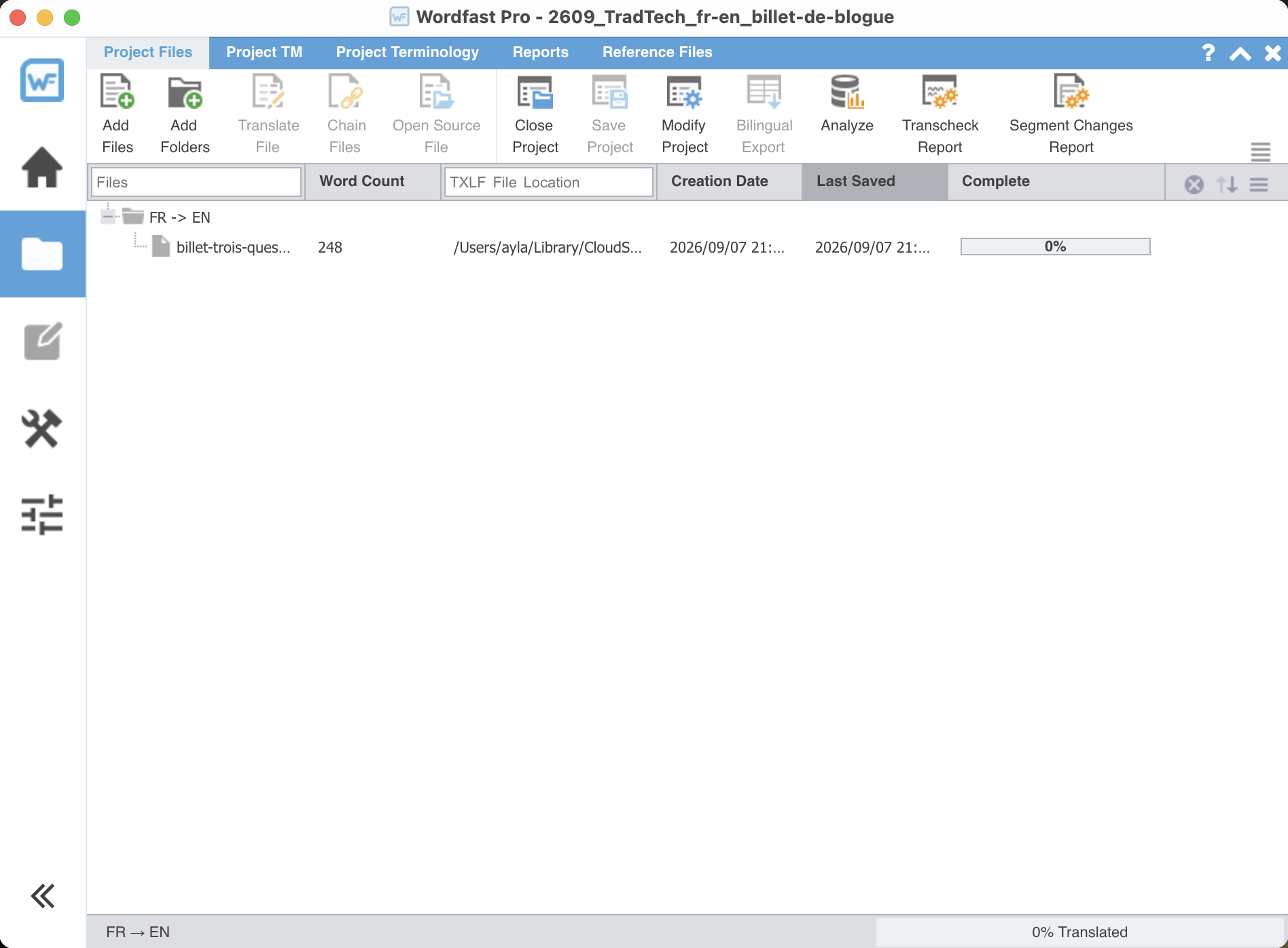Open Preferences sliders icon in sidebar

coord(42,515)
